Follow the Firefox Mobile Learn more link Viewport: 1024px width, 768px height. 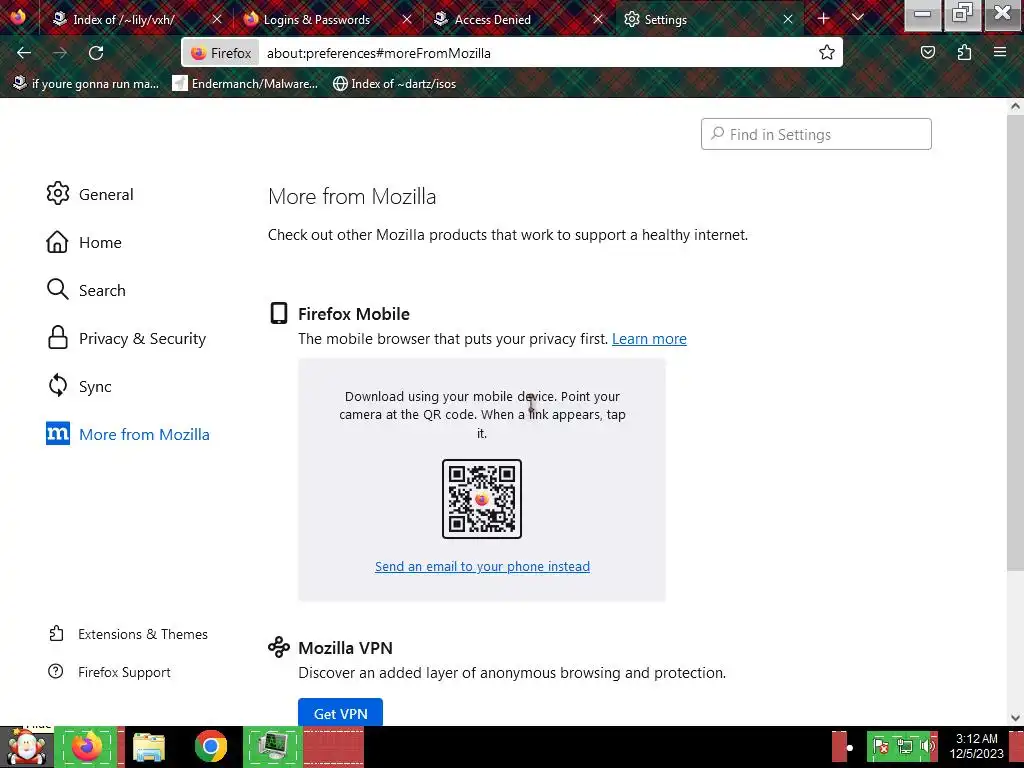click(649, 339)
